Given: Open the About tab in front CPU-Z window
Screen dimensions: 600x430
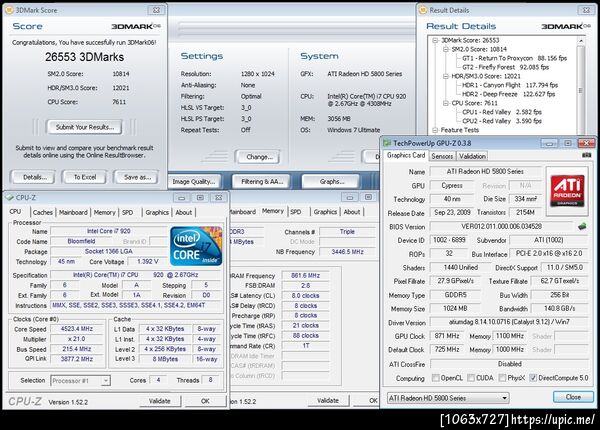Looking at the screenshot, I should click(x=184, y=212).
